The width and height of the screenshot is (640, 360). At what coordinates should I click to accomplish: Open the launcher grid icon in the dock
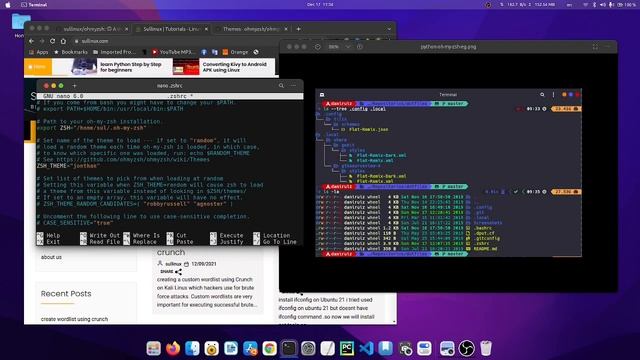coord(154,348)
